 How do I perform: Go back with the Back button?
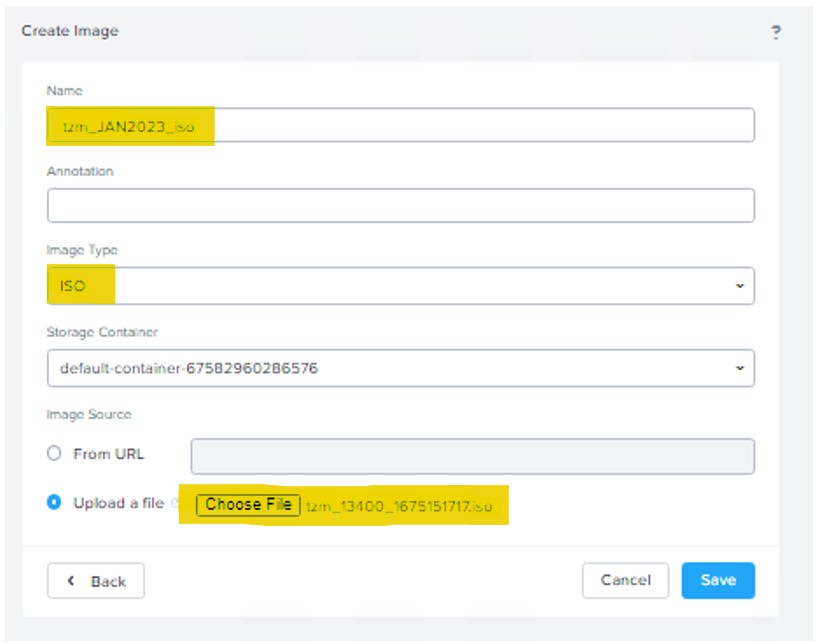point(96,581)
